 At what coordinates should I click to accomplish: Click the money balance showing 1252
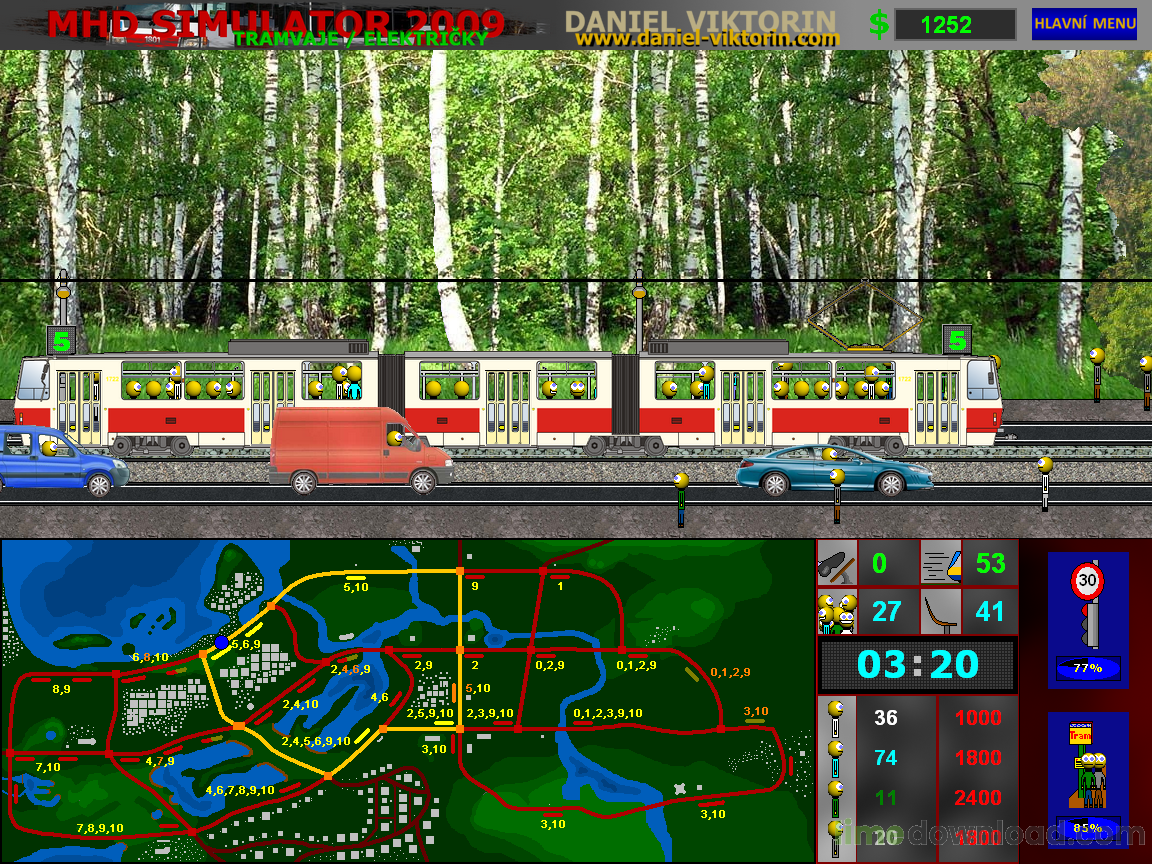[x=955, y=24]
